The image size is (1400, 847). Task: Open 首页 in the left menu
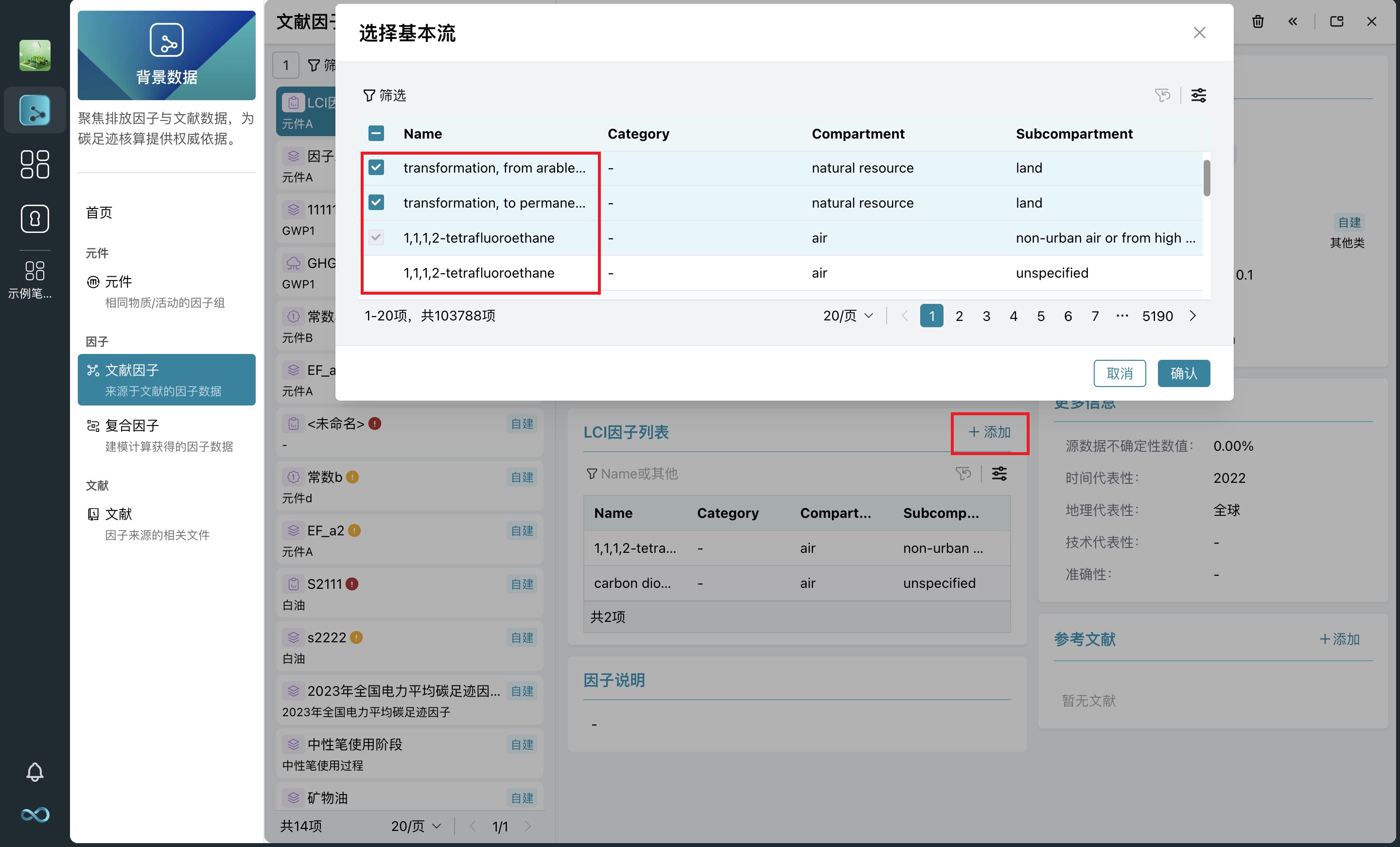click(99, 212)
